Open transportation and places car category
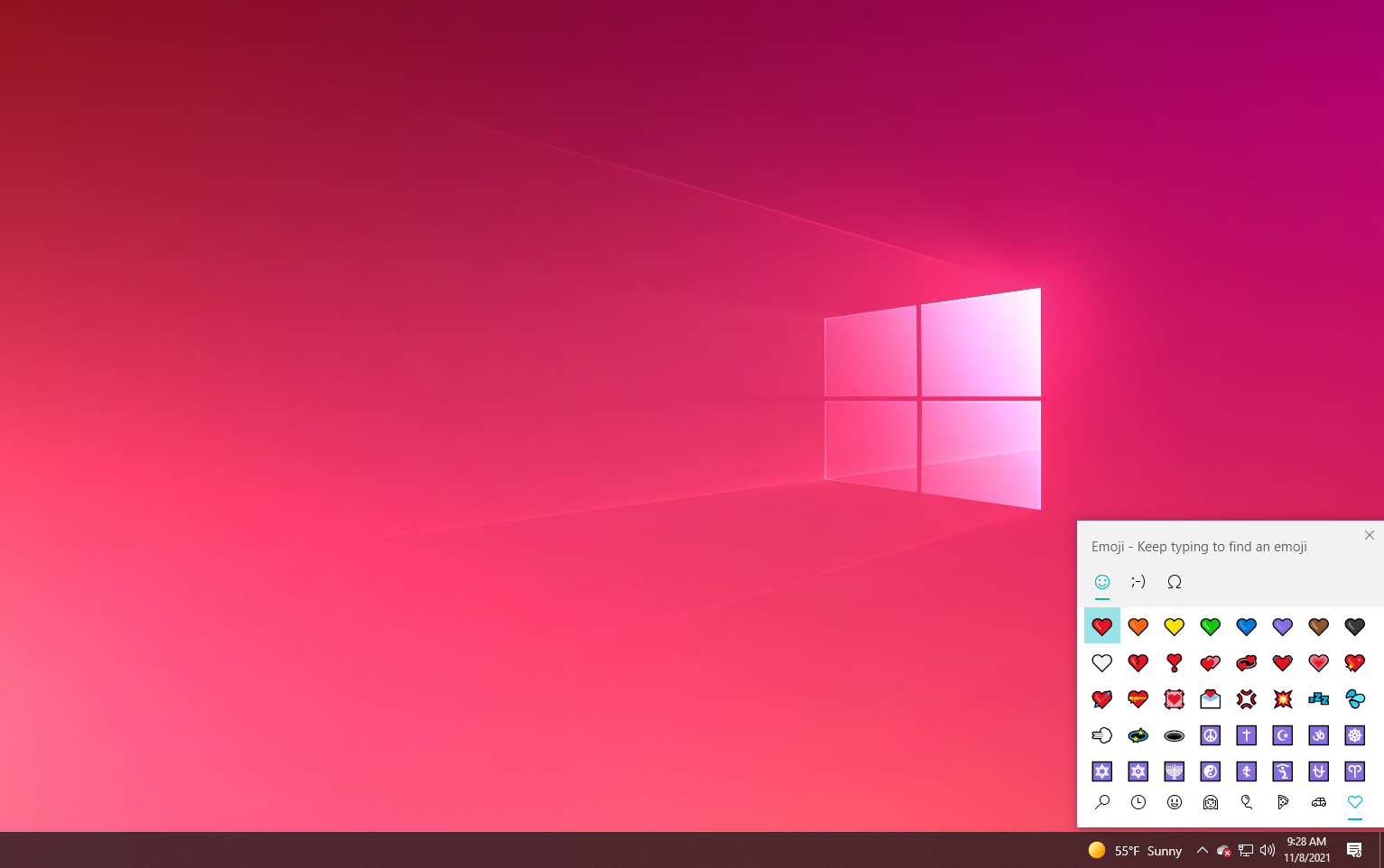Viewport: 1384px width, 868px height. (1319, 802)
